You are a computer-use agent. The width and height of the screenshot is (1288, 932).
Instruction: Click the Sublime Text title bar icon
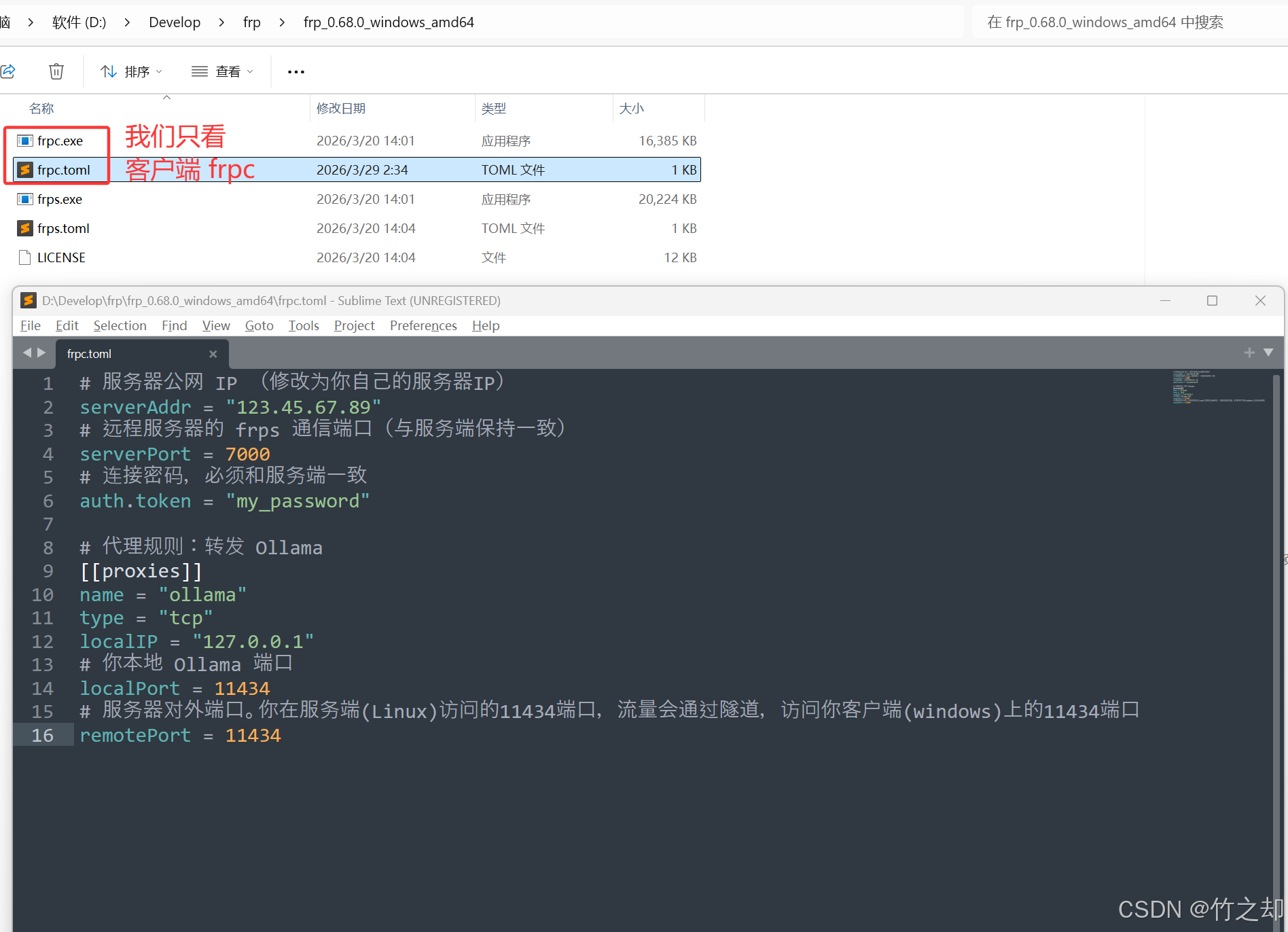pos(29,300)
